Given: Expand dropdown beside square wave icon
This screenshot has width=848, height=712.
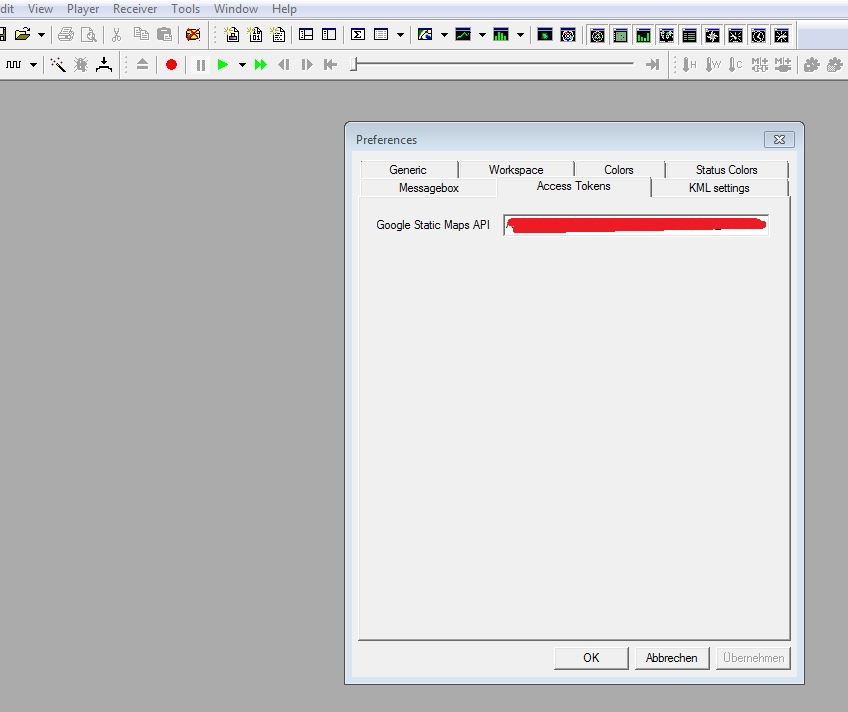Looking at the screenshot, I should pos(33,65).
